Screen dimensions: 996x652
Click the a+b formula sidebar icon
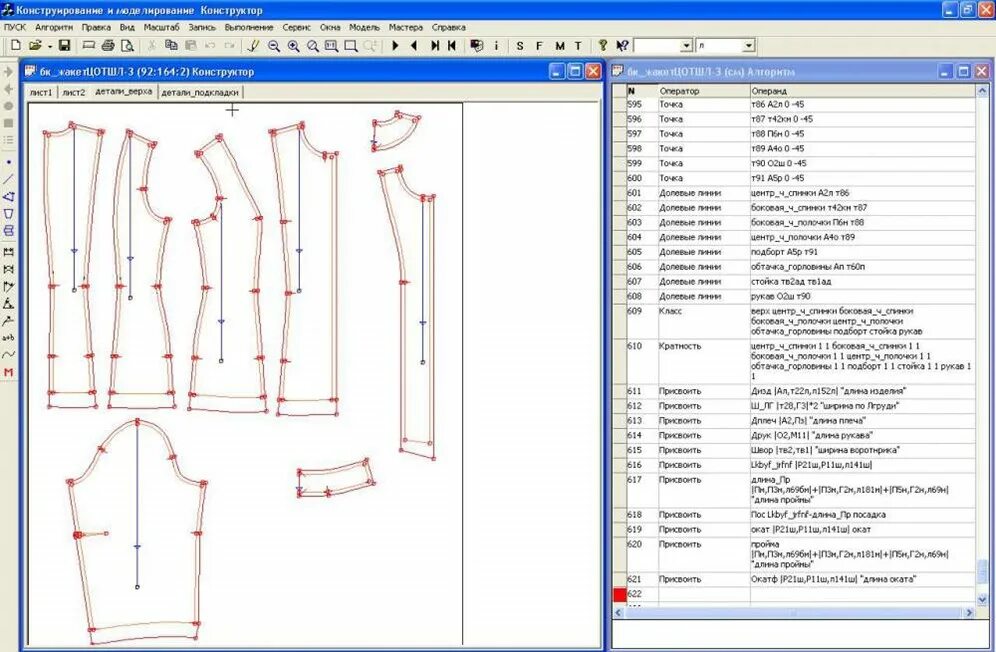[x=9, y=337]
